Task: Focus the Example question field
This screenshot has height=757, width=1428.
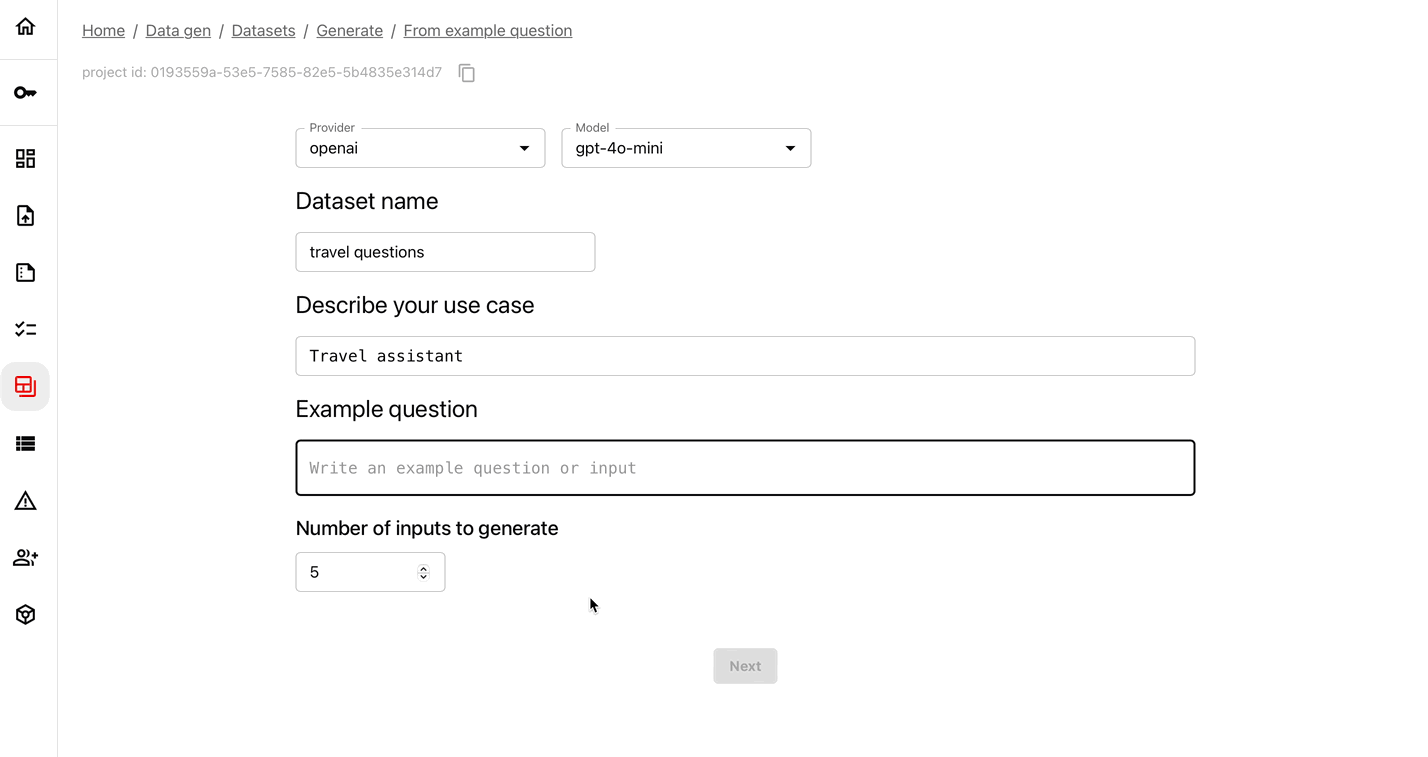Action: [x=745, y=468]
